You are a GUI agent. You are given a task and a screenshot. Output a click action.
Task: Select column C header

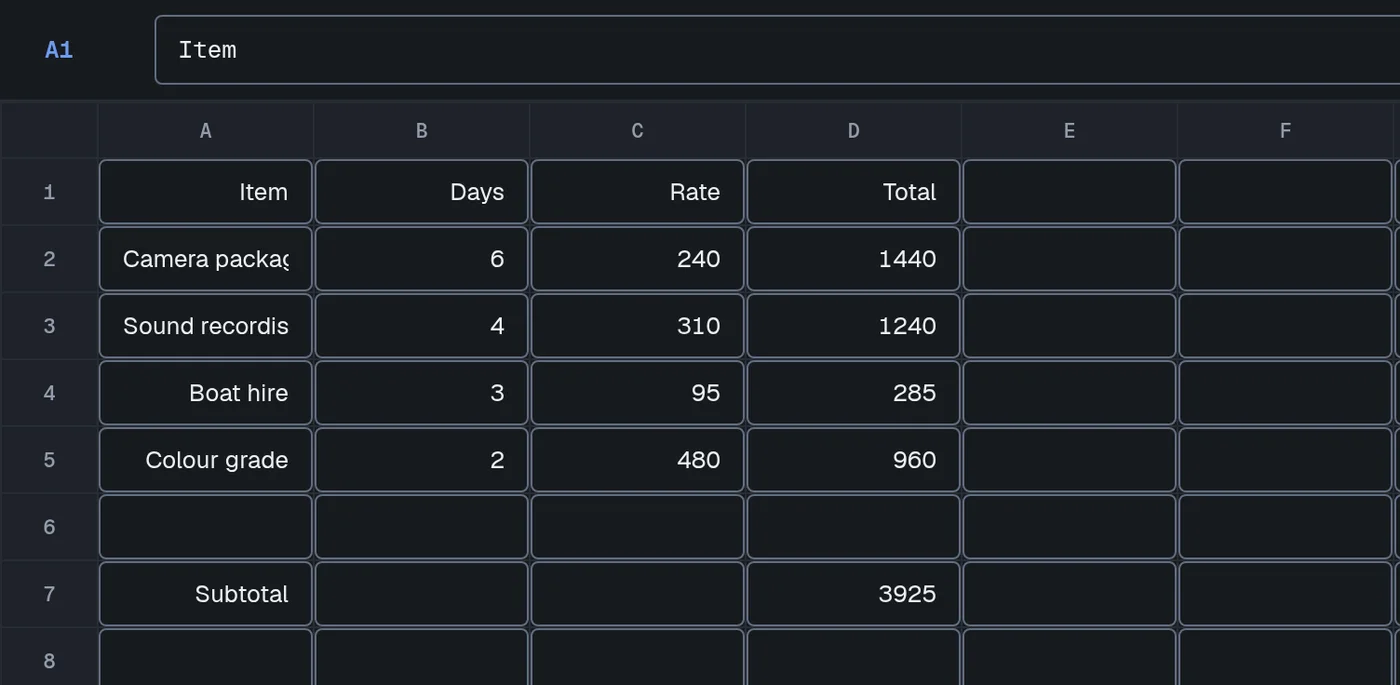point(638,130)
